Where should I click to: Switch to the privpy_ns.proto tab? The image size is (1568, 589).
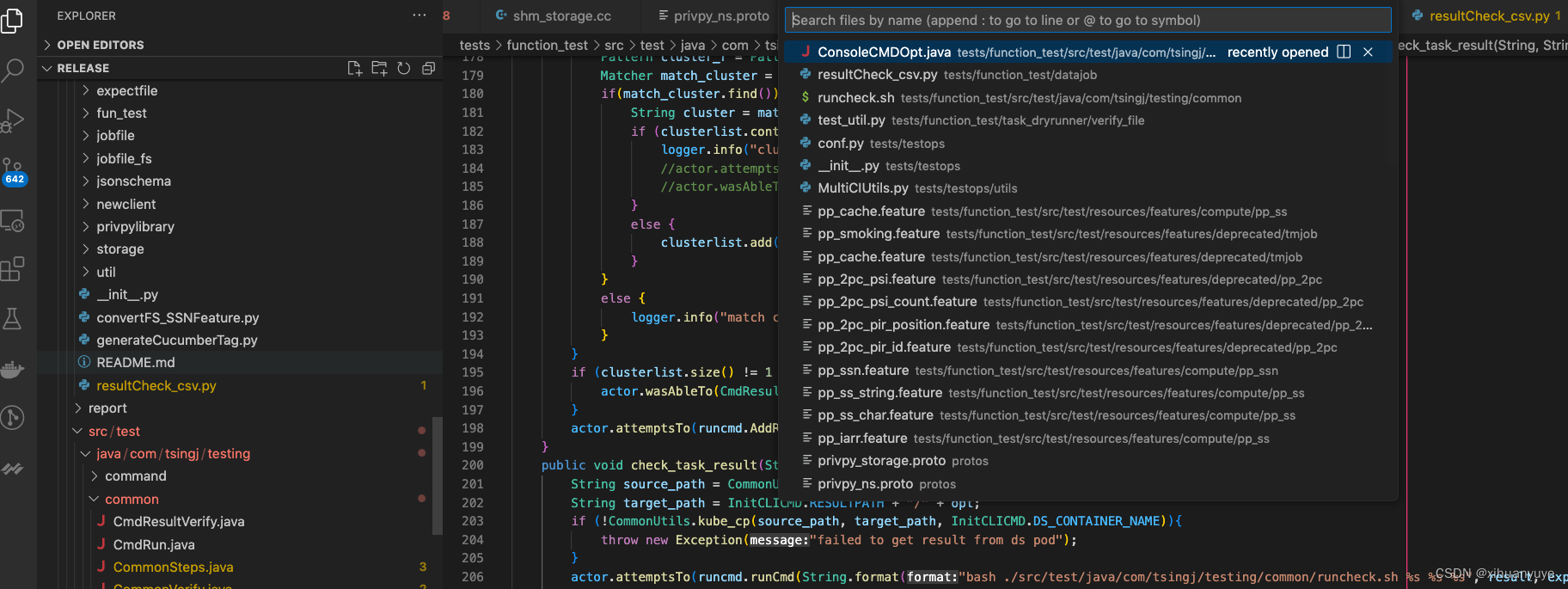713,15
